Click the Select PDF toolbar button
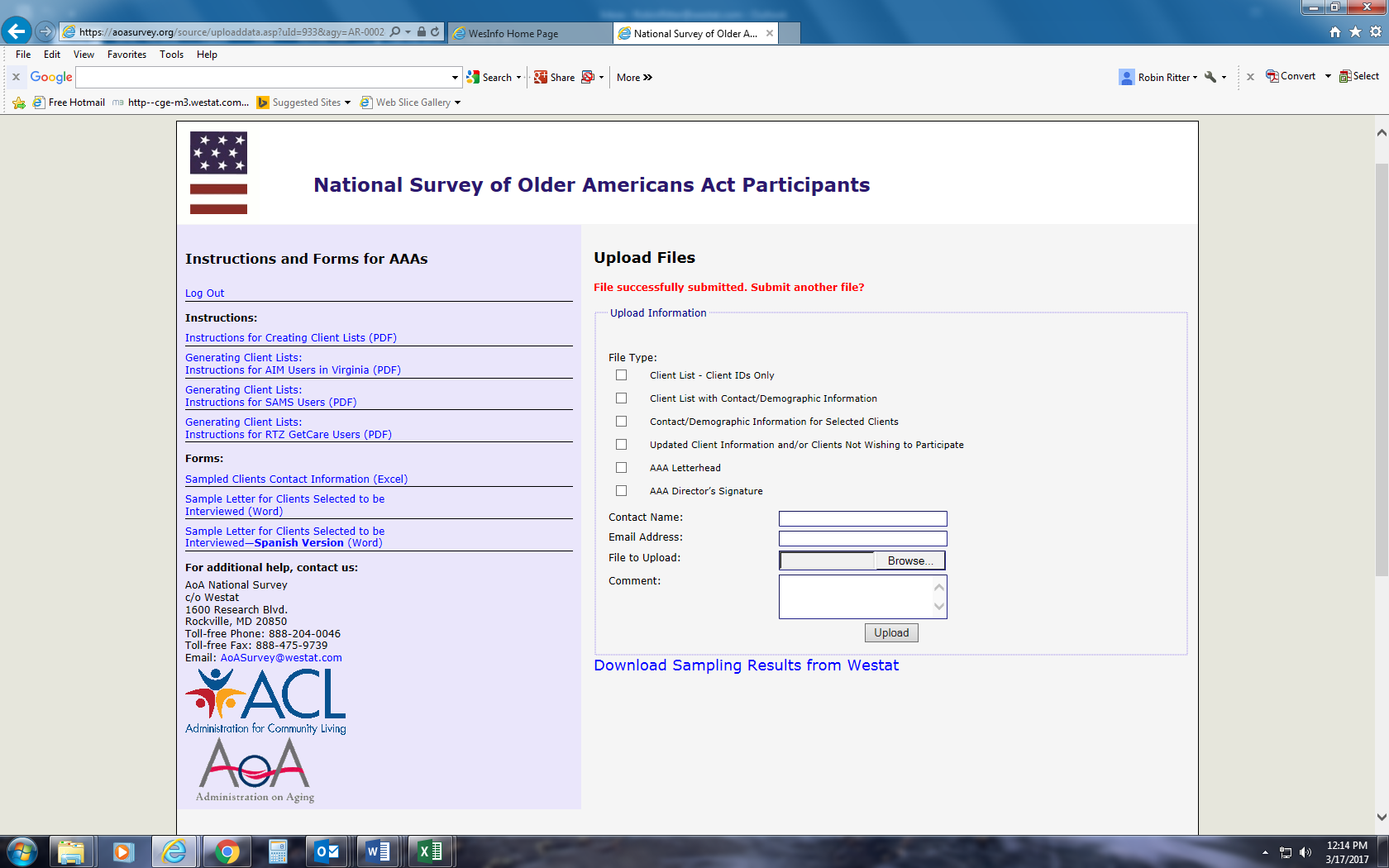1389x868 pixels. [x=1359, y=76]
